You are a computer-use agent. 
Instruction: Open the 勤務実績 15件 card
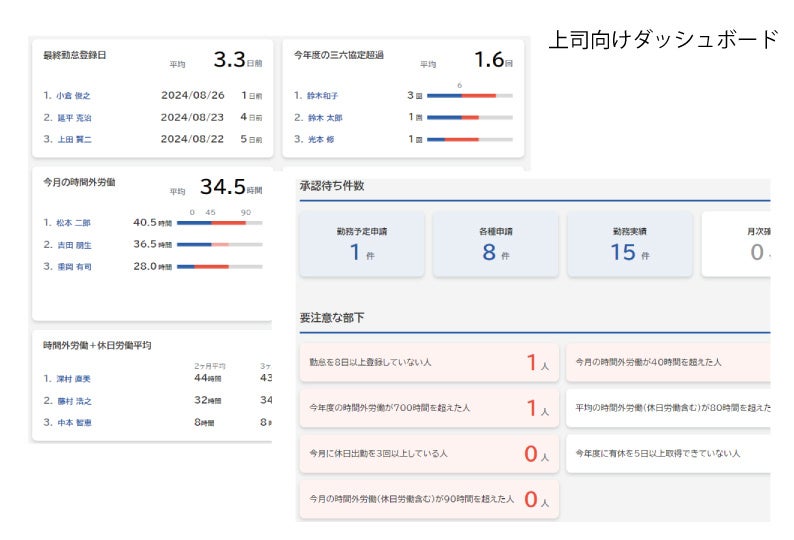630,245
